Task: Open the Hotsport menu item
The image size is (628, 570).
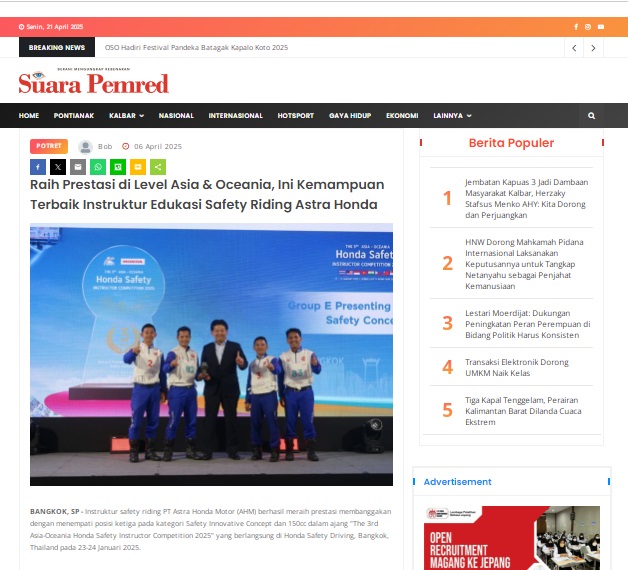Action: [x=296, y=116]
